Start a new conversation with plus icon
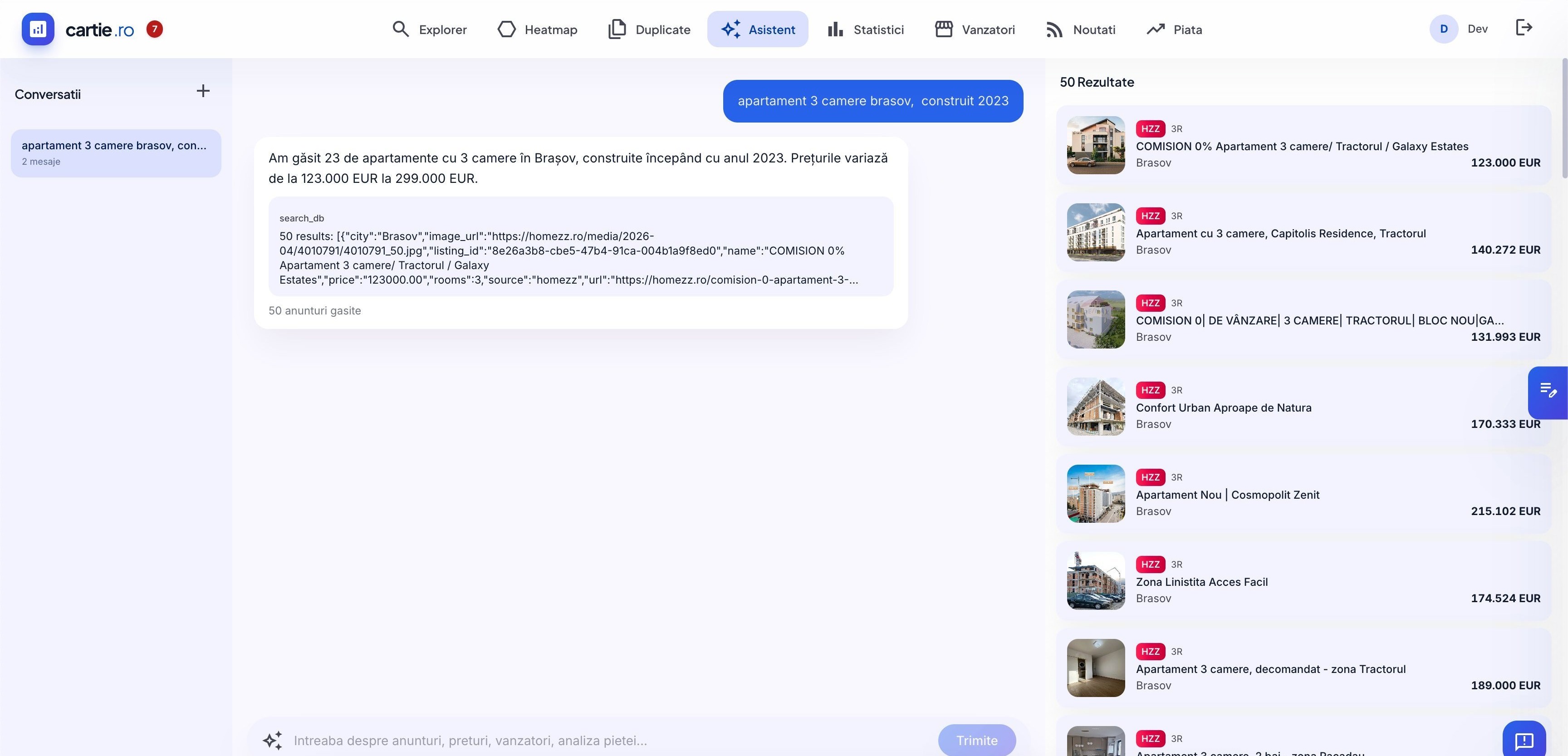 tap(203, 91)
